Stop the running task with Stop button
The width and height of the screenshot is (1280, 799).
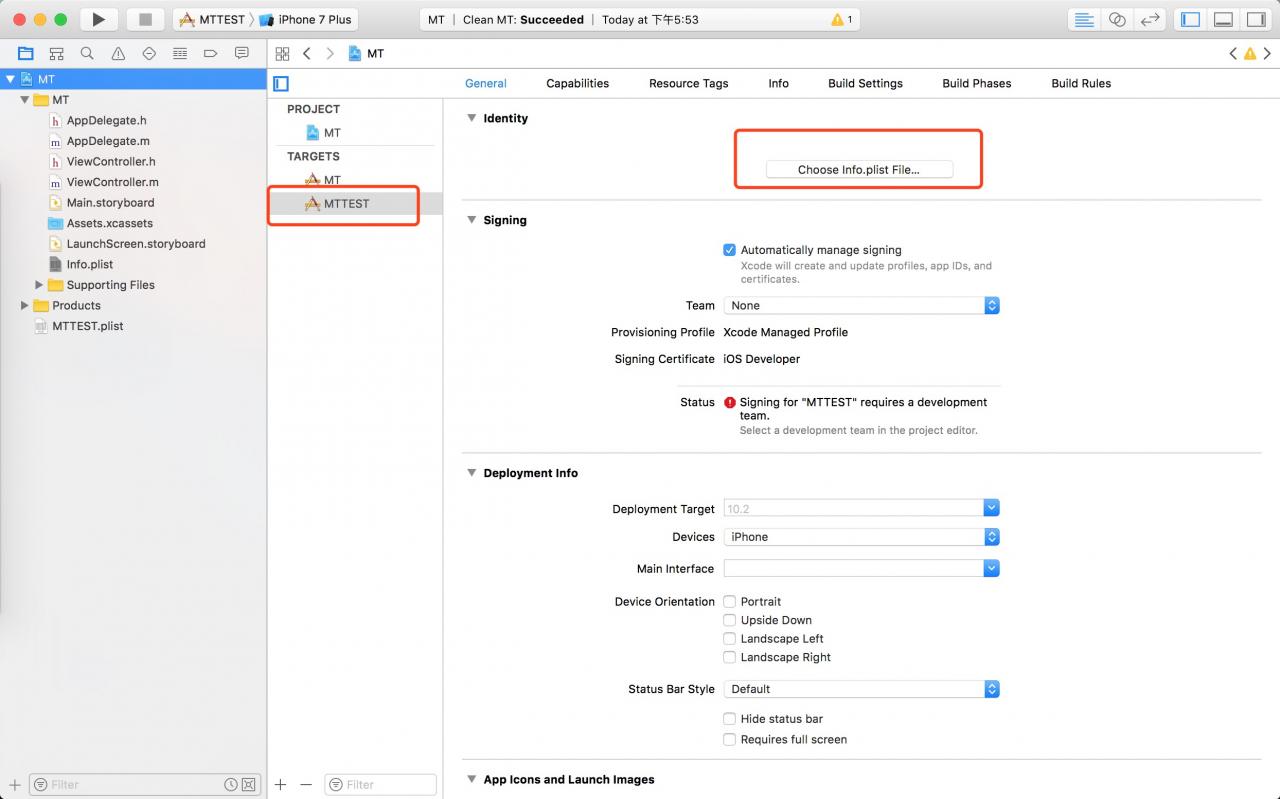pyautogui.click(x=145, y=19)
